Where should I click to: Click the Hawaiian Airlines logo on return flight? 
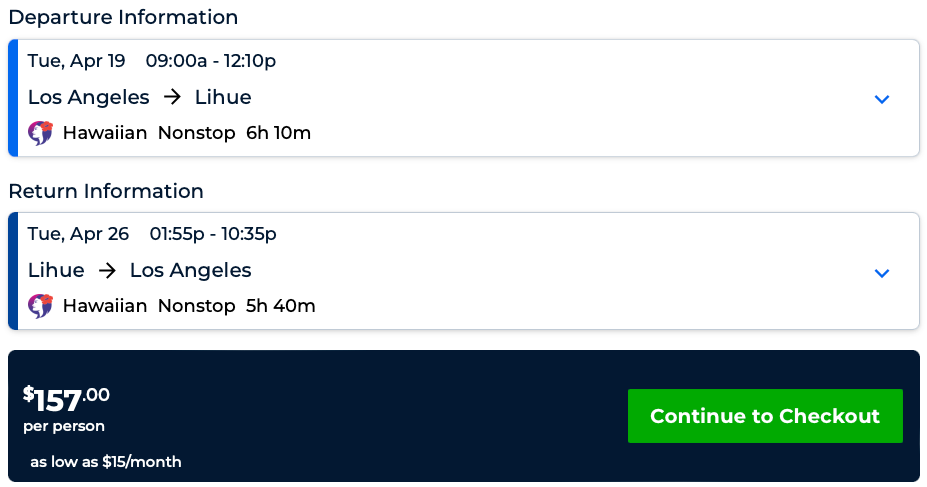click(x=40, y=306)
